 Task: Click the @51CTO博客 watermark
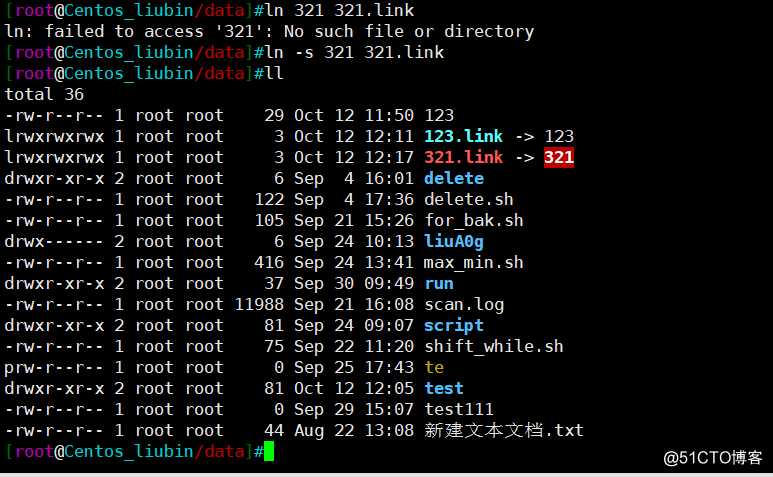coord(713,458)
